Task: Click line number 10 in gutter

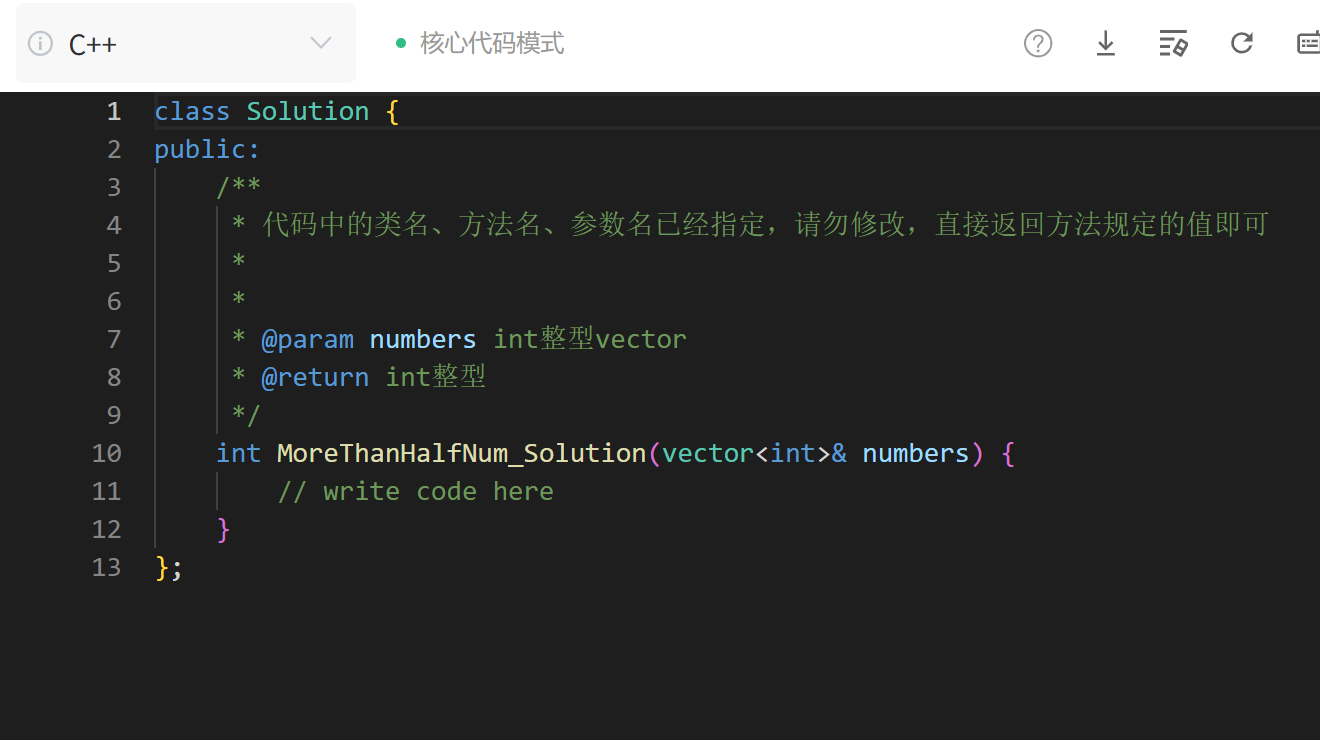Action: (x=106, y=453)
